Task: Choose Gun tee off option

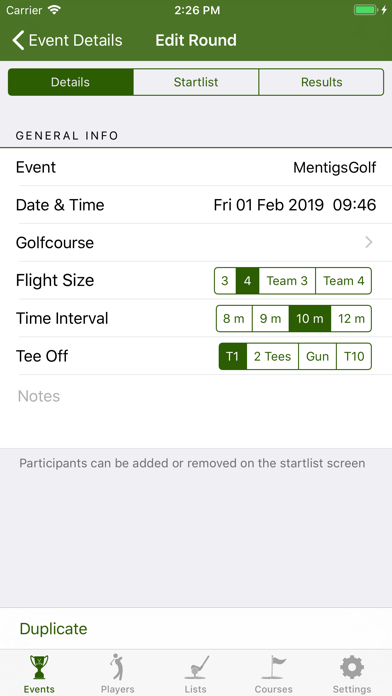Action: click(x=317, y=356)
